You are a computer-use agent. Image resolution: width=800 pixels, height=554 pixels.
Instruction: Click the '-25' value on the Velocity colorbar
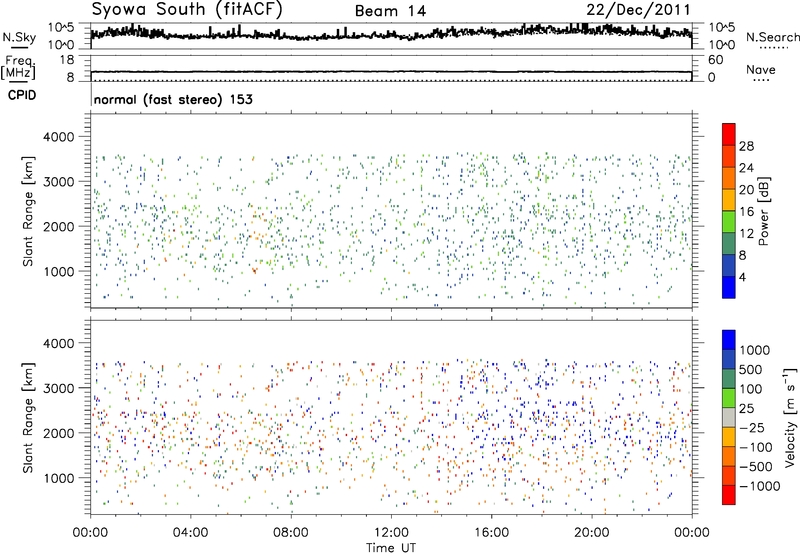(752, 428)
